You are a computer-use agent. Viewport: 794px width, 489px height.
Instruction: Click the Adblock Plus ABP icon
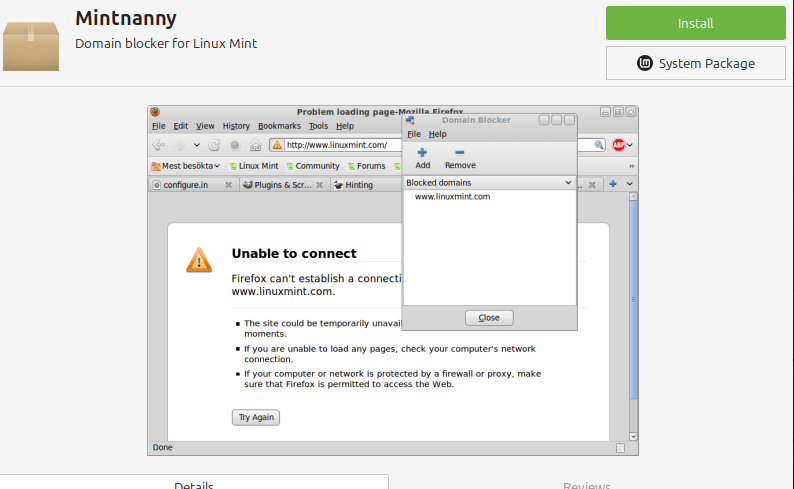click(618, 145)
